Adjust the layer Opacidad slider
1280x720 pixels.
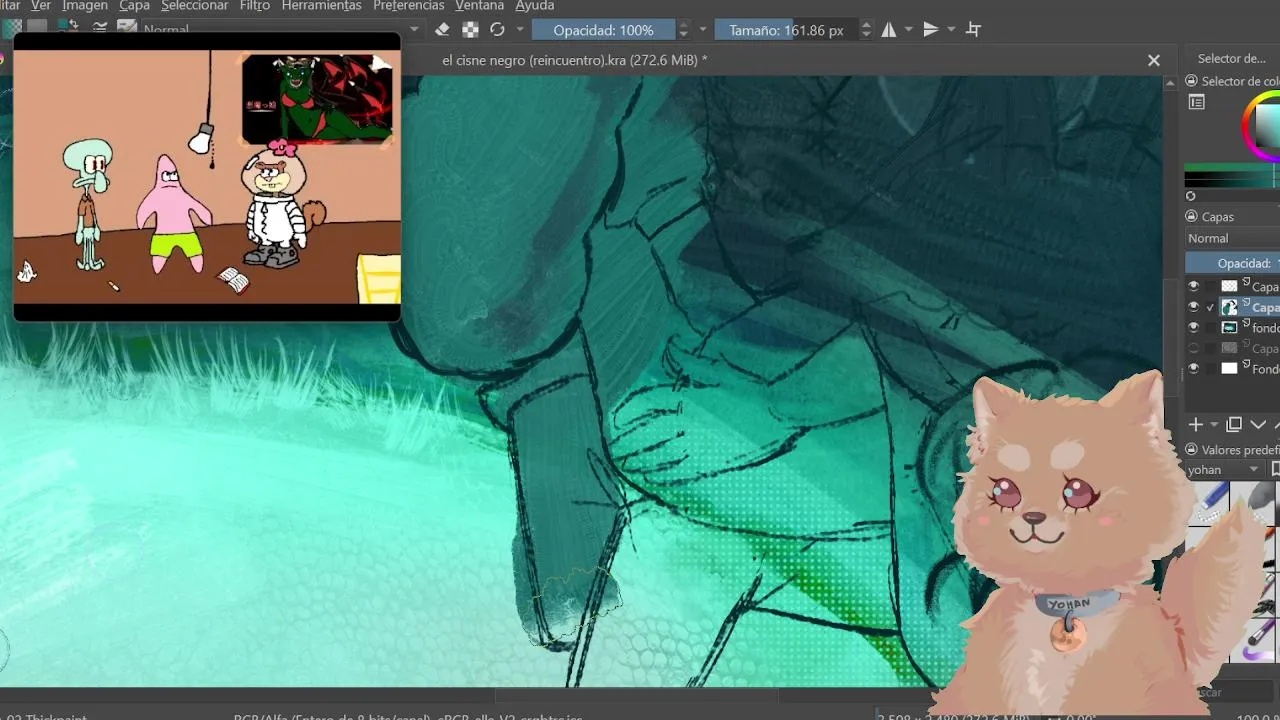(1232, 263)
